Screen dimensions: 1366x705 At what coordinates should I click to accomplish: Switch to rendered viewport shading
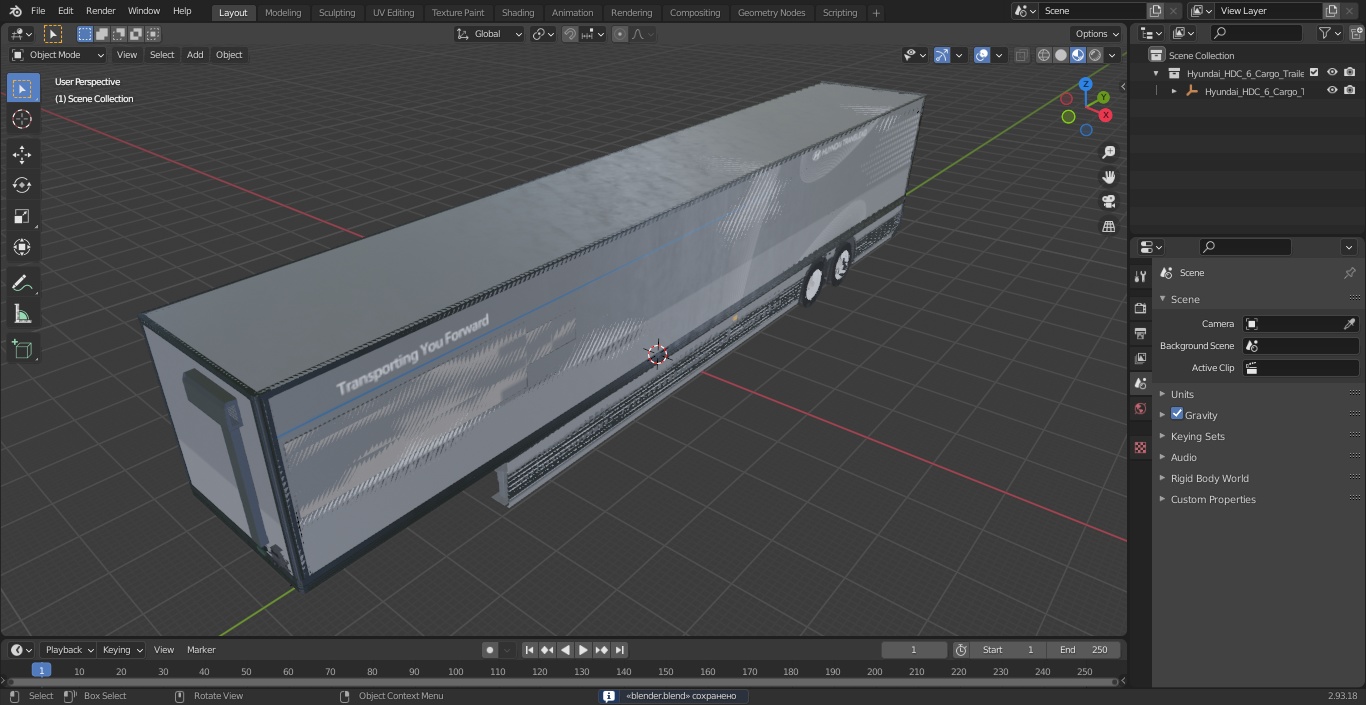pyautogui.click(x=1095, y=55)
